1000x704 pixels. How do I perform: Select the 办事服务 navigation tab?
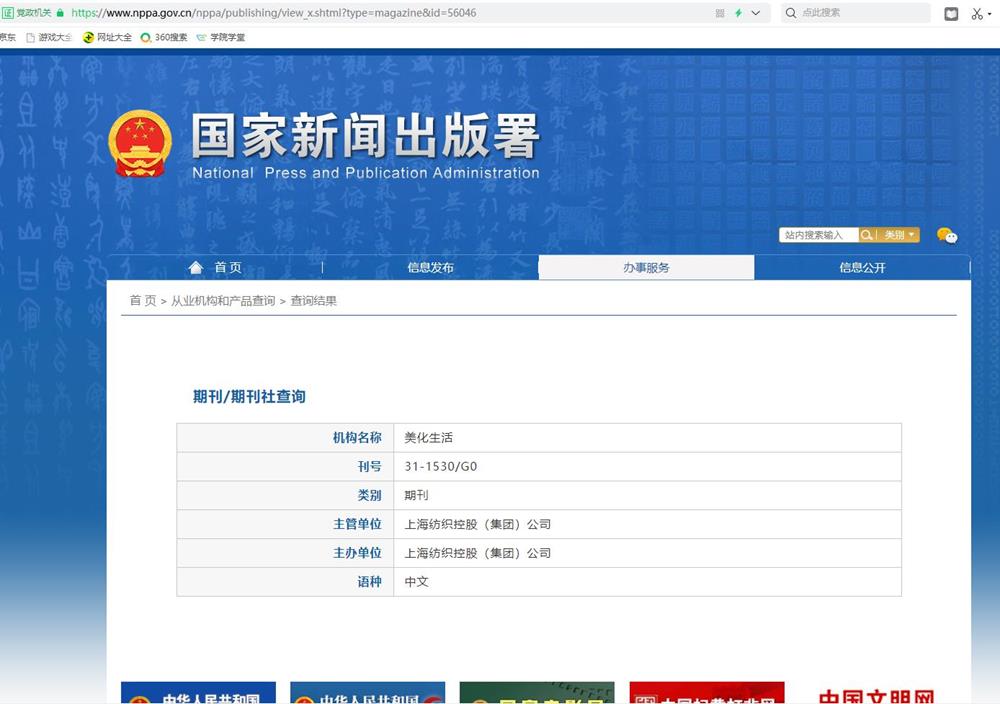(646, 267)
